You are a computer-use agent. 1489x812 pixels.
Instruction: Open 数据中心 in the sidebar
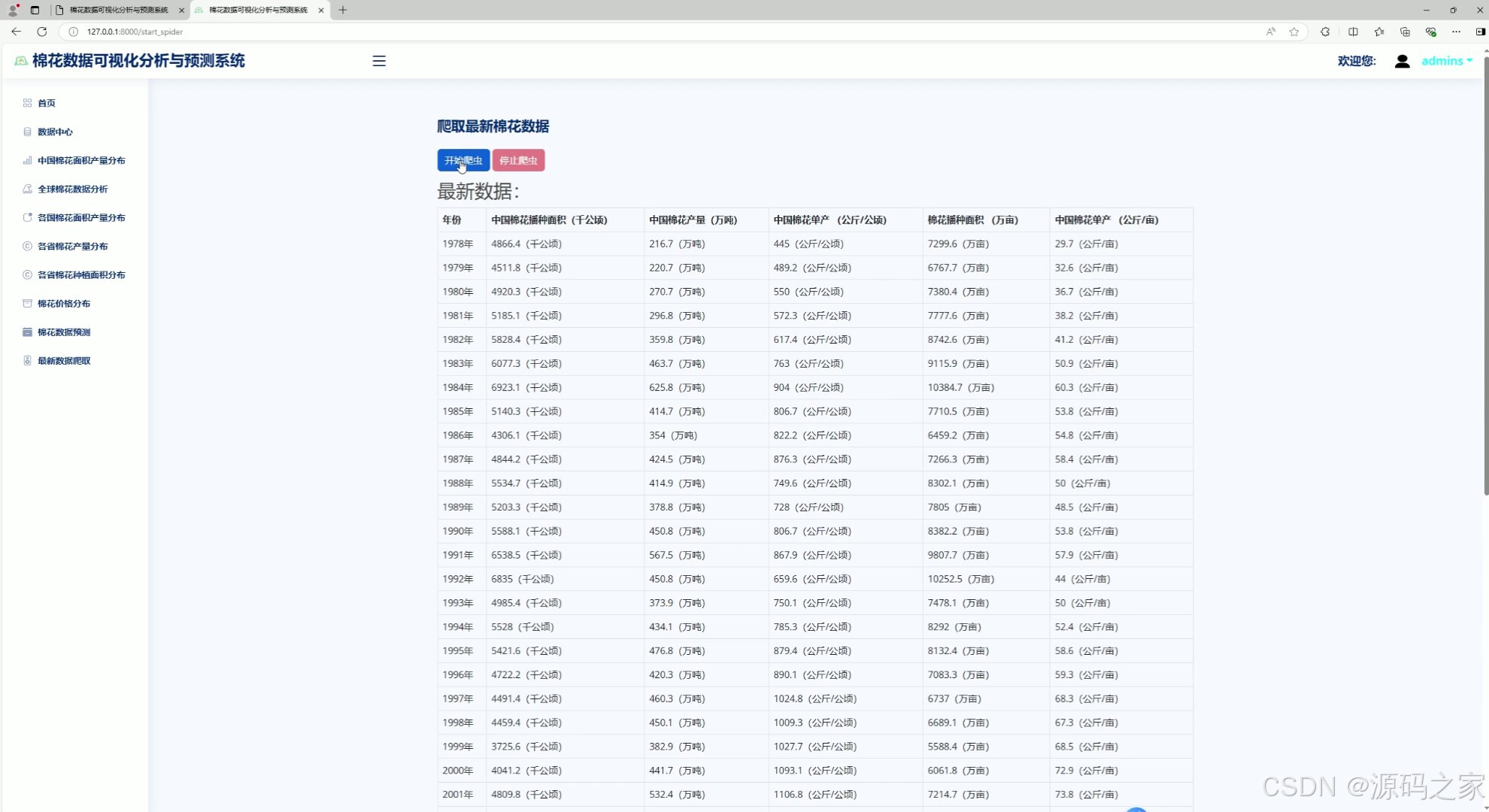click(55, 132)
